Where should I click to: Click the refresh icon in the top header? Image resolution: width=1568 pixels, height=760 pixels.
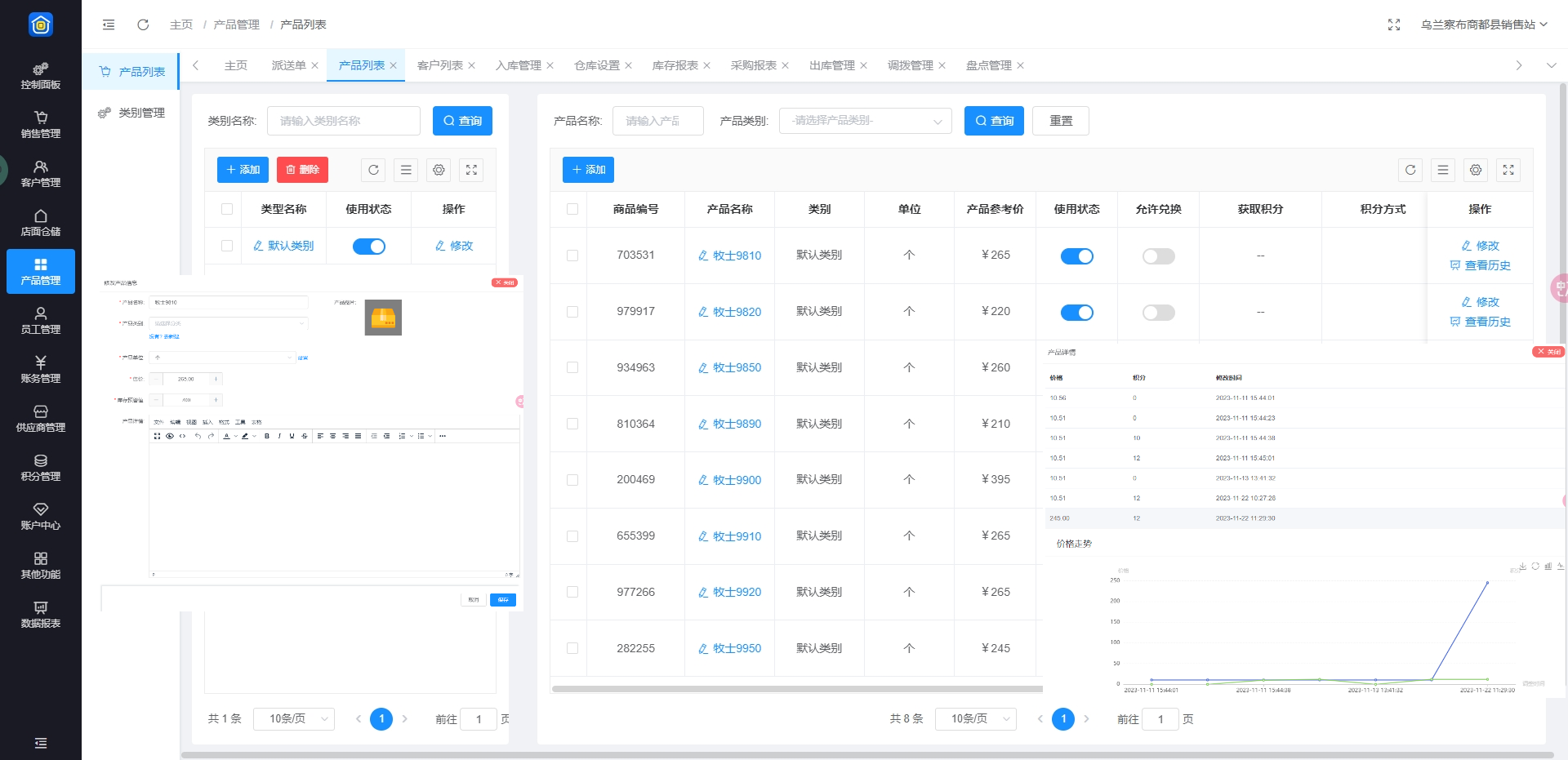point(143,24)
